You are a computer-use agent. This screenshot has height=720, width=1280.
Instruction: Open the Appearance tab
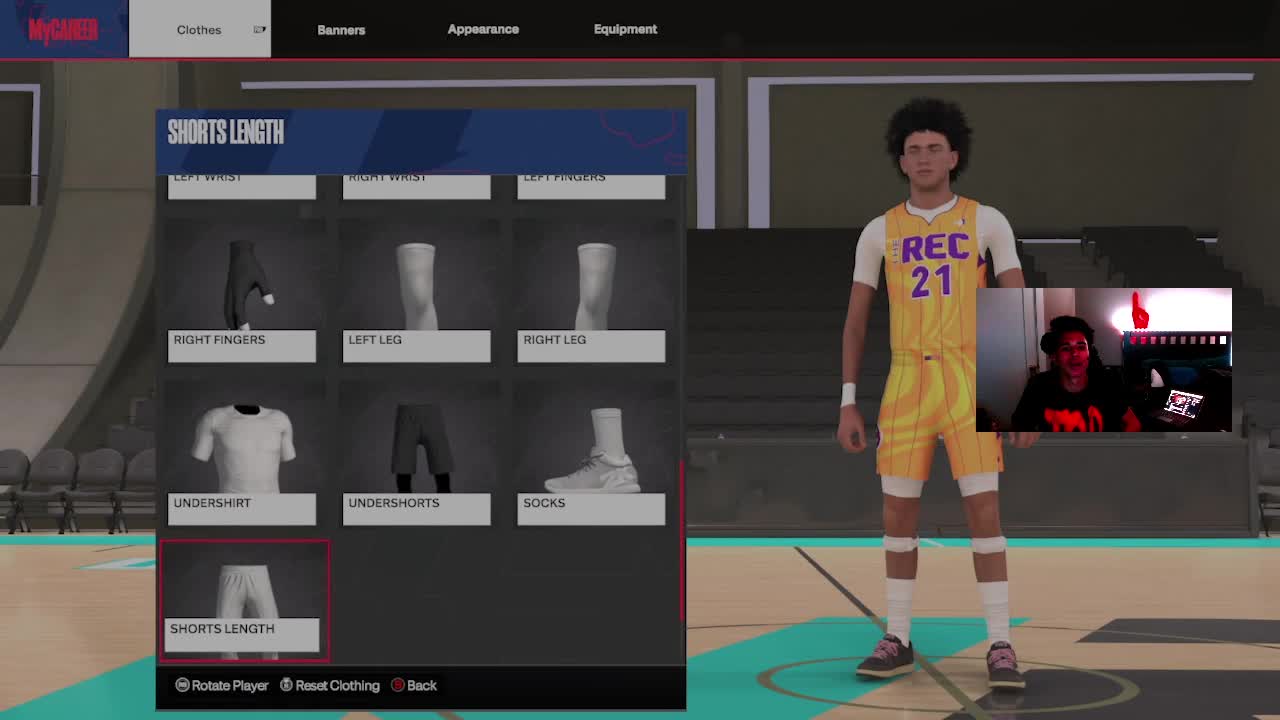click(483, 29)
